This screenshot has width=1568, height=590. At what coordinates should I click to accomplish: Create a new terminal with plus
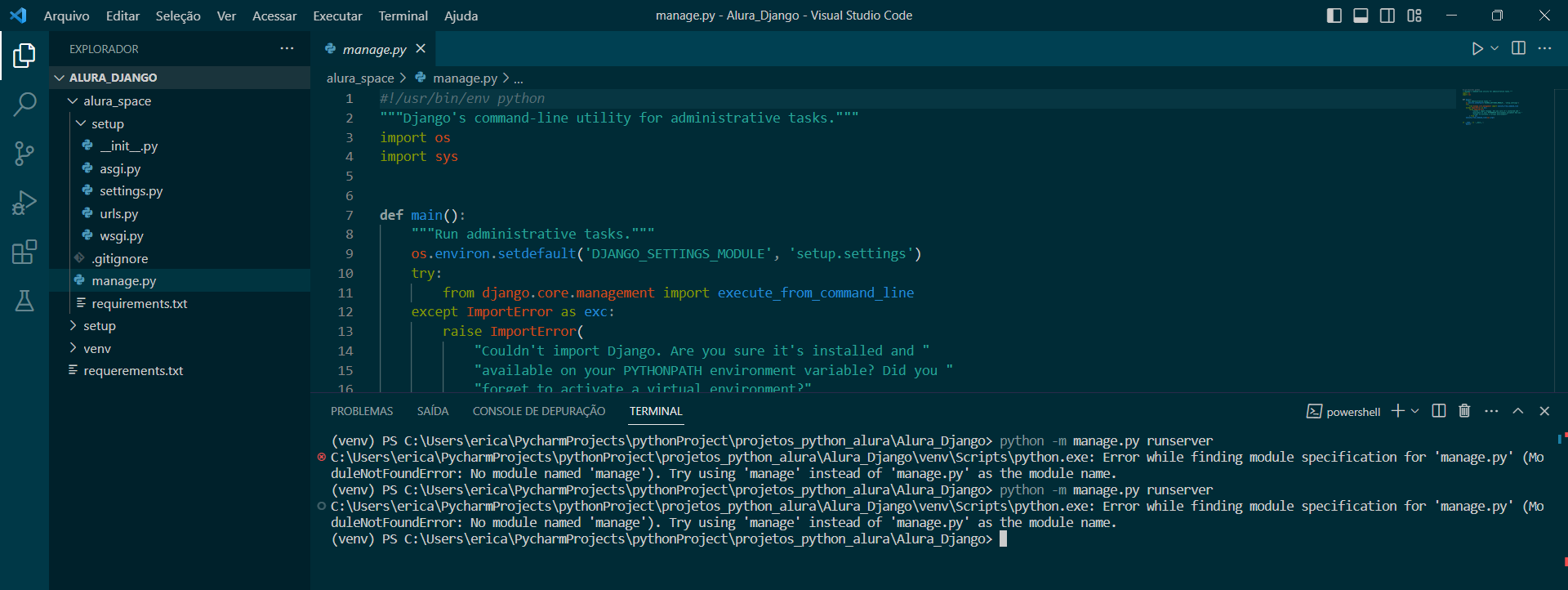click(1397, 410)
